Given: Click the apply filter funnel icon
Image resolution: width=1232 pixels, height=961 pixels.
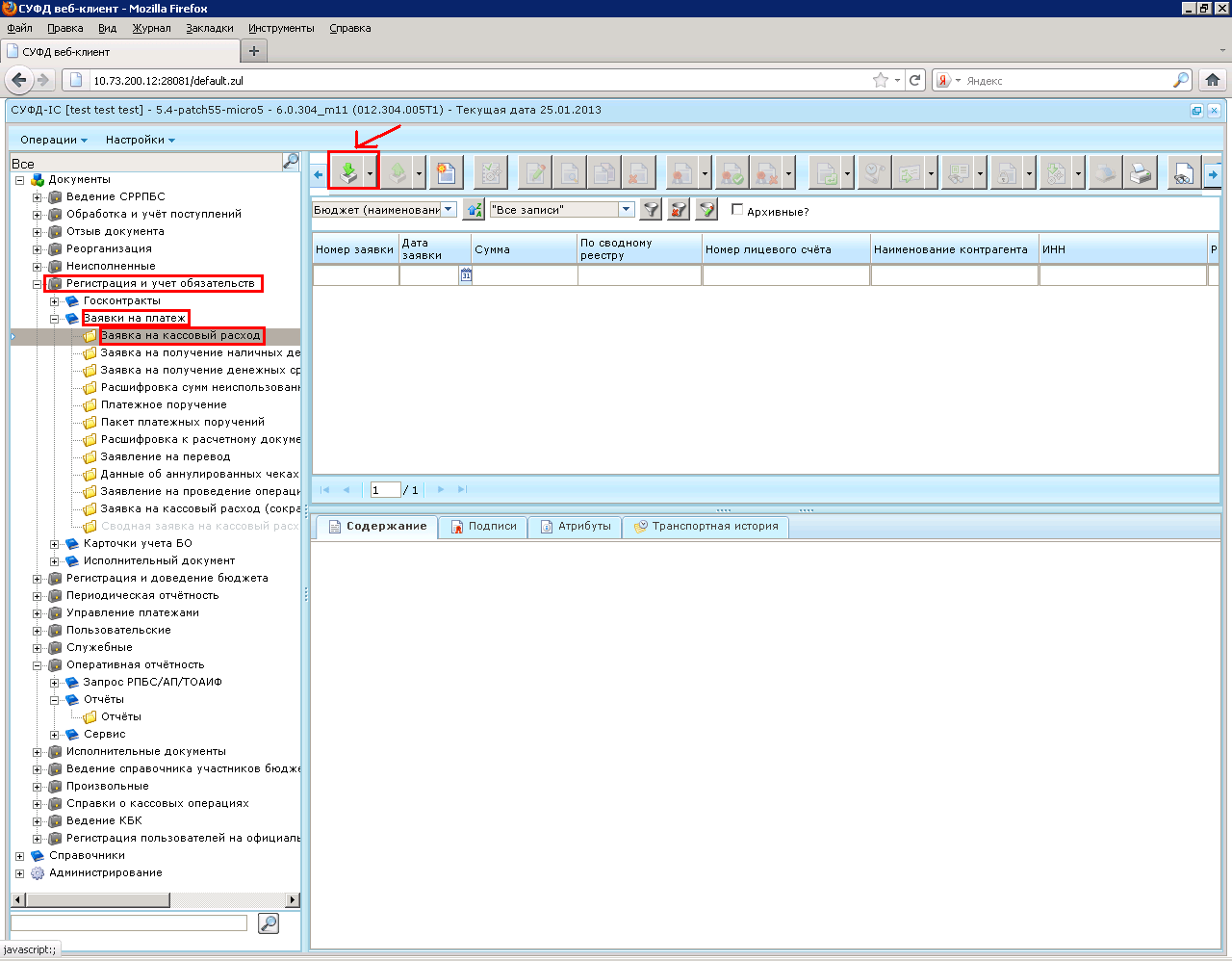Looking at the screenshot, I should [x=652, y=209].
